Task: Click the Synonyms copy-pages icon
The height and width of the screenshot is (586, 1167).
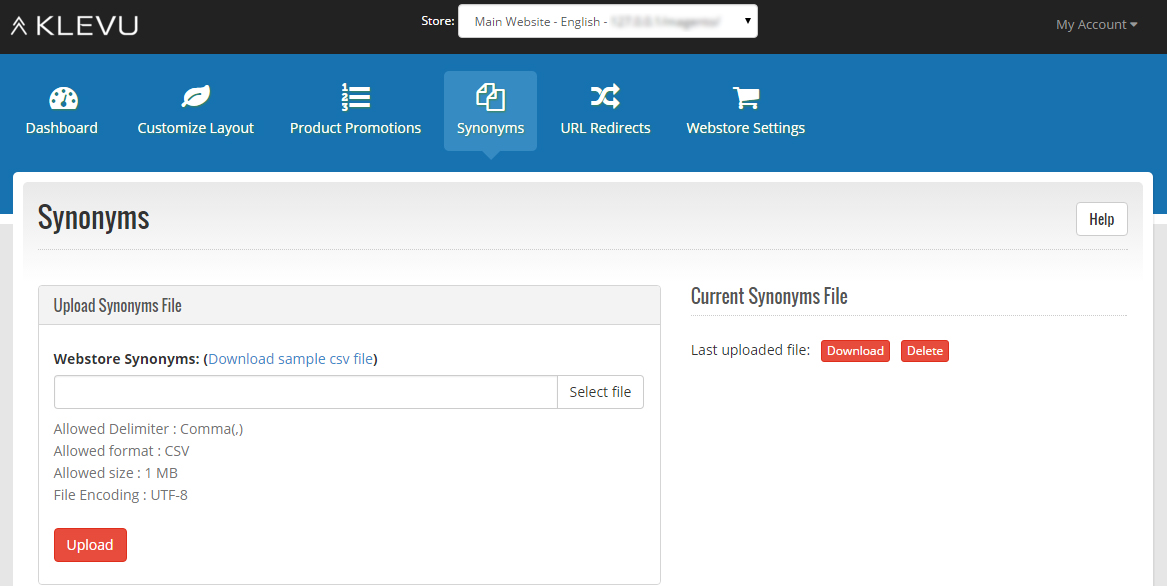Action: [x=490, y=97]
